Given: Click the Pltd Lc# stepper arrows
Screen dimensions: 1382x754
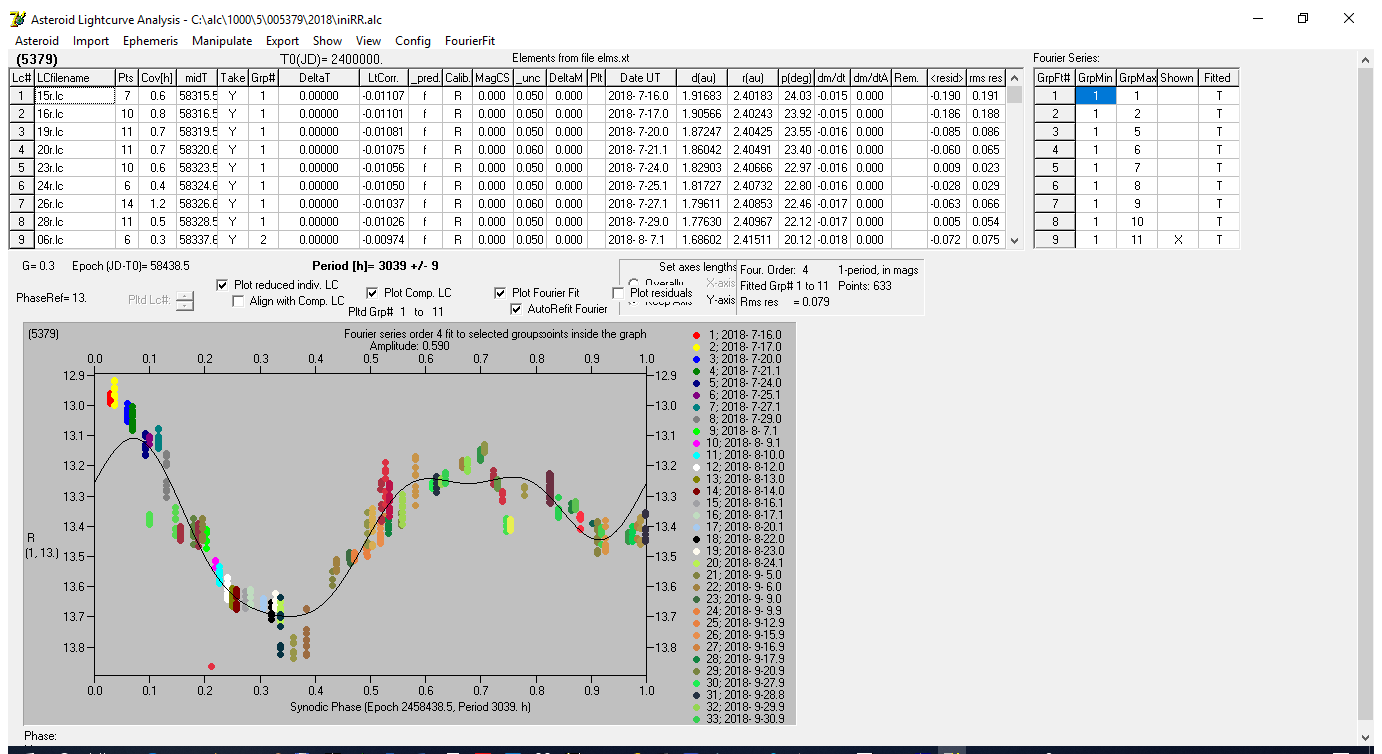Looking at the screenshot, I should (185, 300).
